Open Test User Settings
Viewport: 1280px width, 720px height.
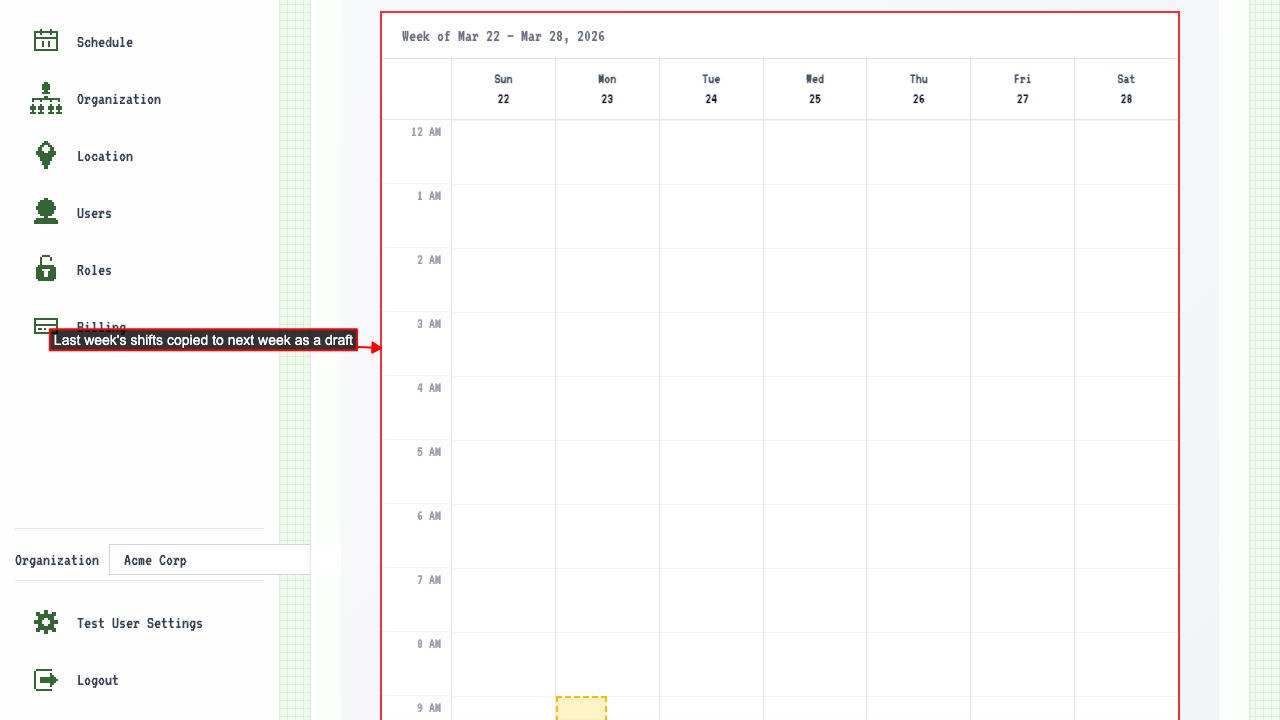pos(139,622)
